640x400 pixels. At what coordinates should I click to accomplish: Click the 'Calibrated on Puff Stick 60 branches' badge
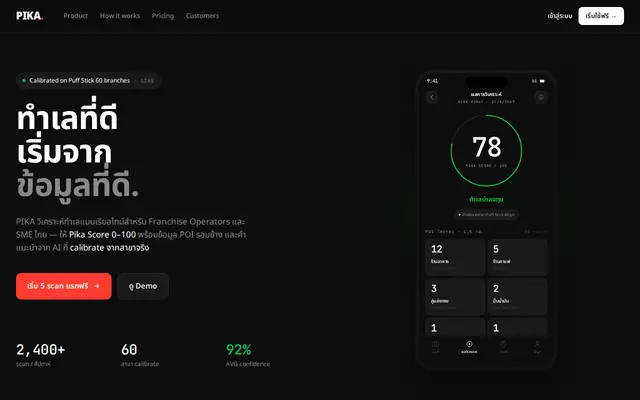(88, 80)
